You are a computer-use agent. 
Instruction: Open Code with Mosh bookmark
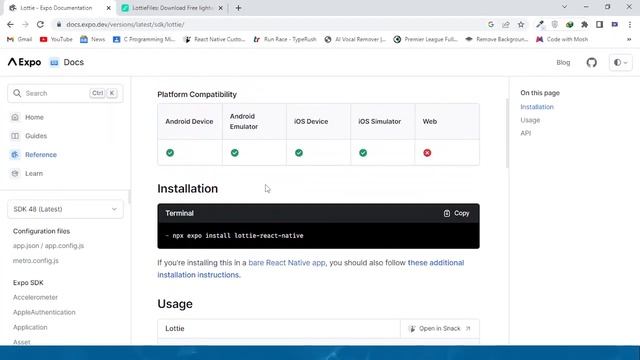pos(562,39)
